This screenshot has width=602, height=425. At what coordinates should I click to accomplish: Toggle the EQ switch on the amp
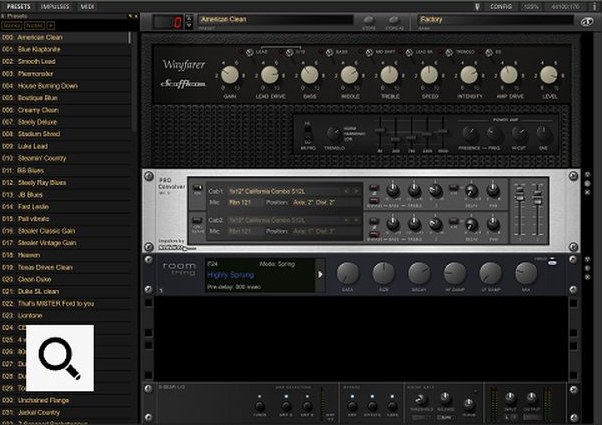[489, 52]
